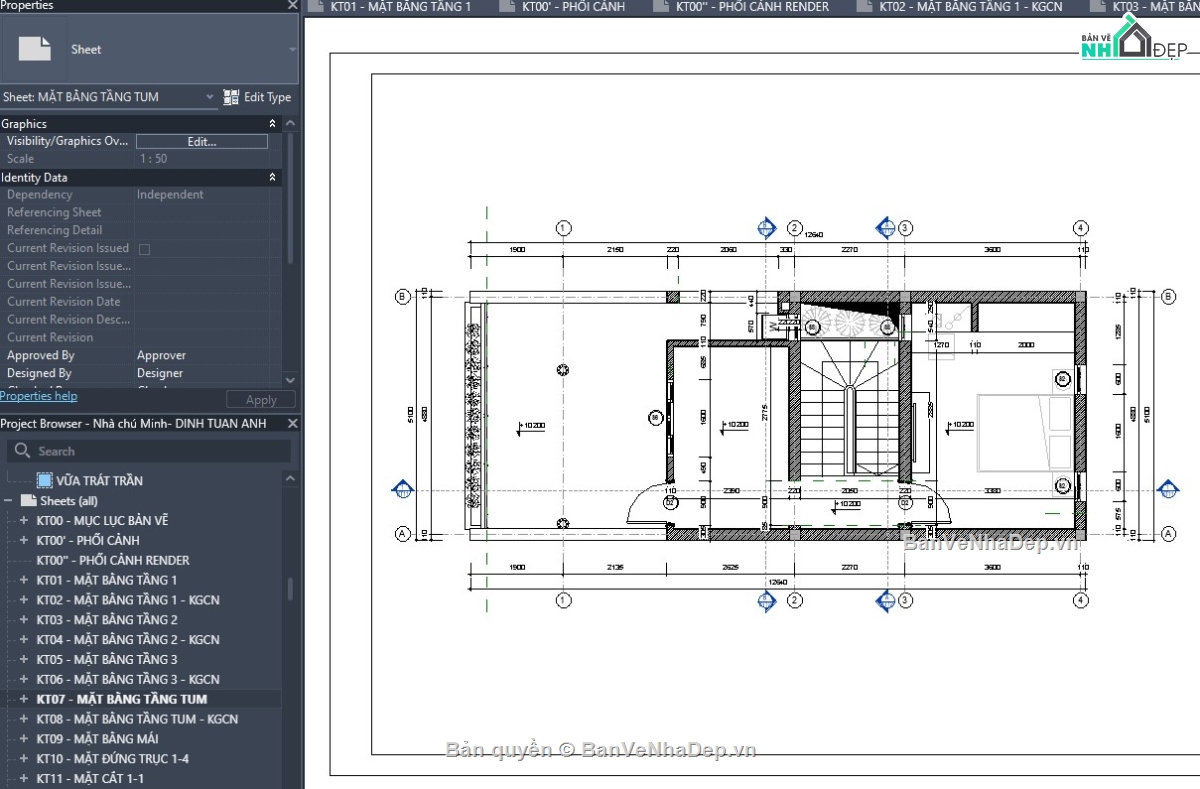
Task: Click the top blue section marker beside grid 2
Action: pyautogui.click(x=767, y=228)
